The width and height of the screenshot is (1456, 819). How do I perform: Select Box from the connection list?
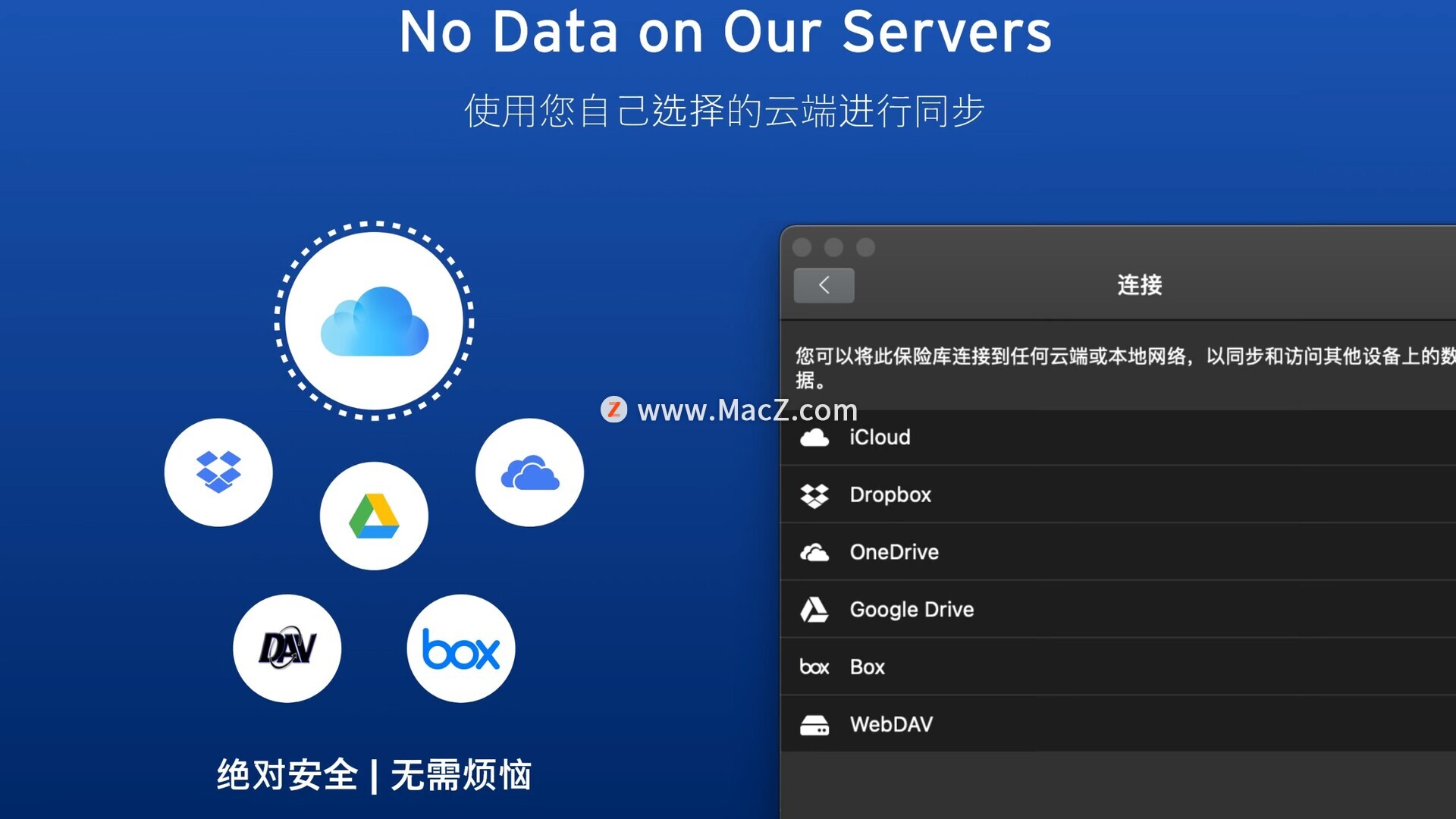coord(1119,667)
